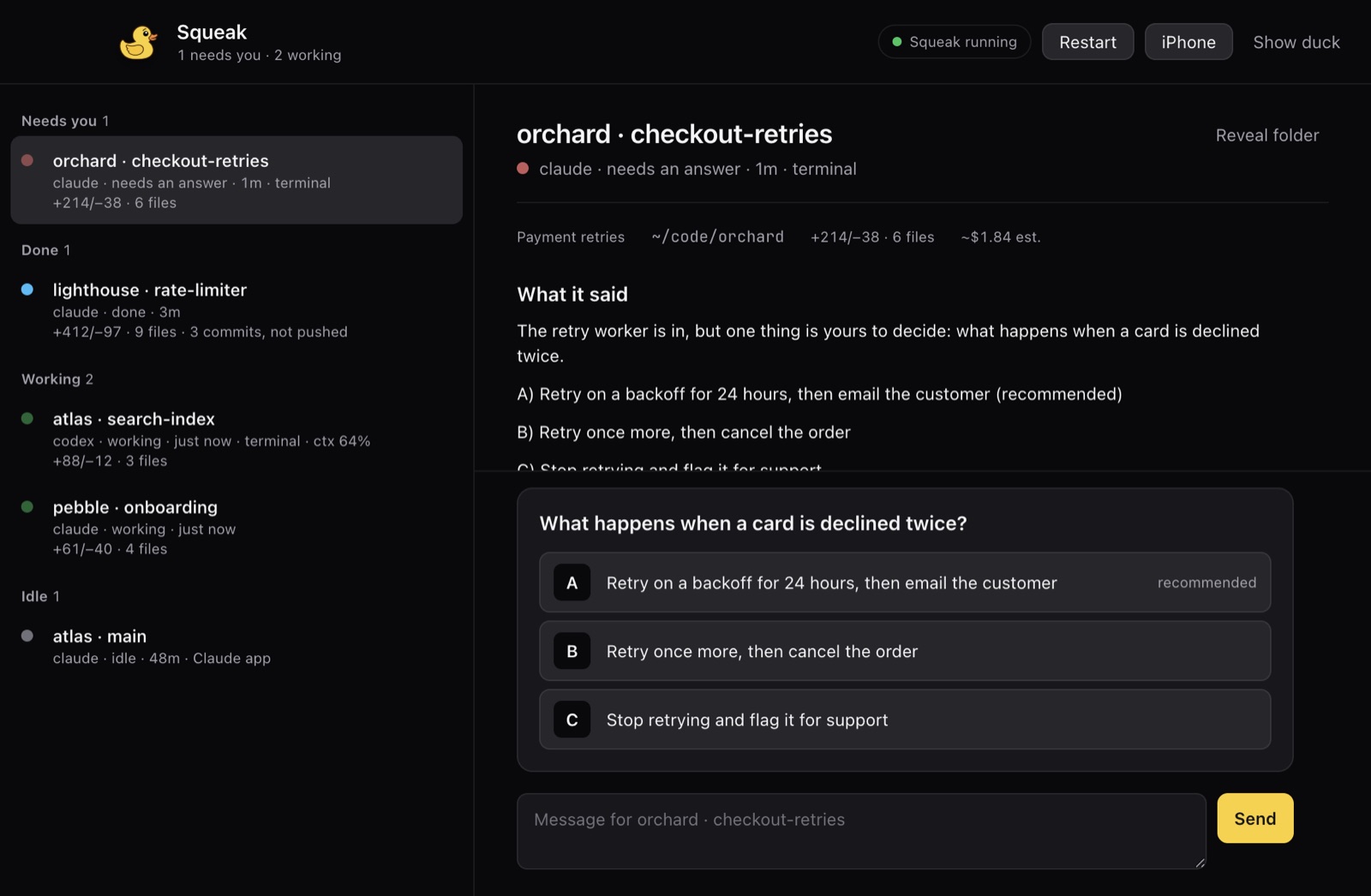Pick the Stop retrying and flag for support answer
This screenshot has width=1371, height=896.
(905, 720)
